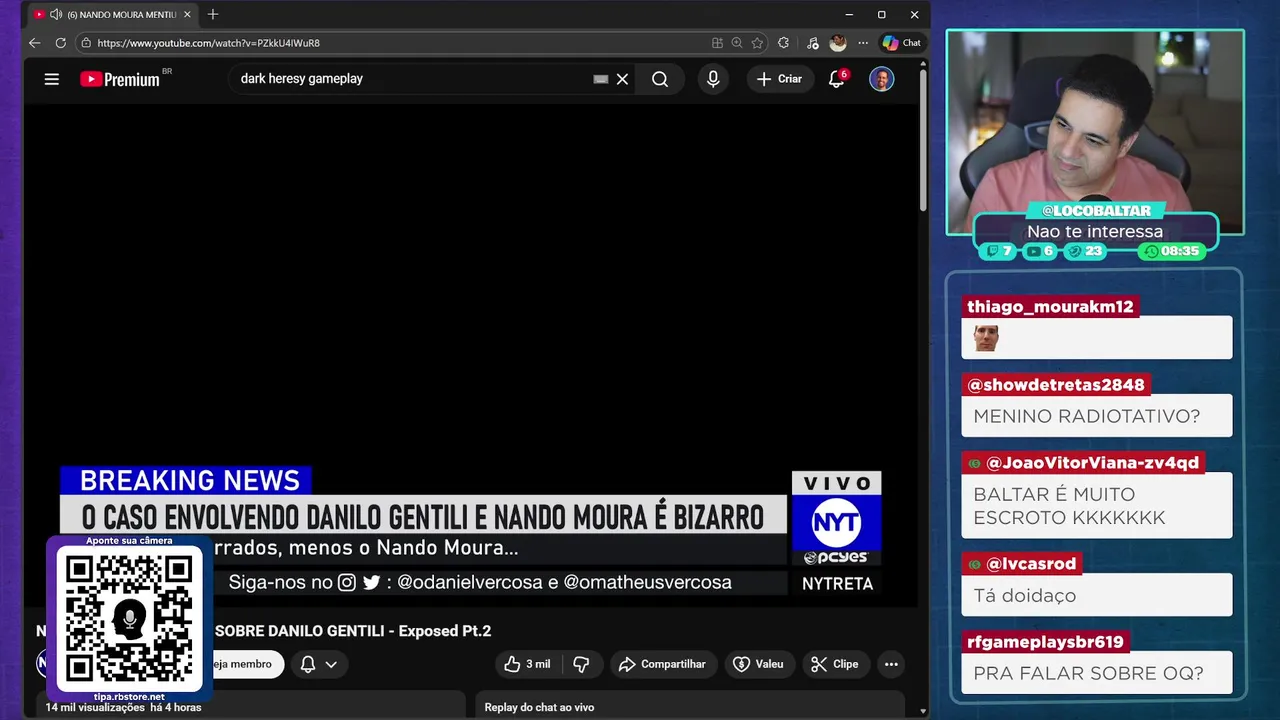Viewport: 1280px width, 720px height.
Task: Click the 08:35 timer badge
Action: click(x=1172, y=251)
